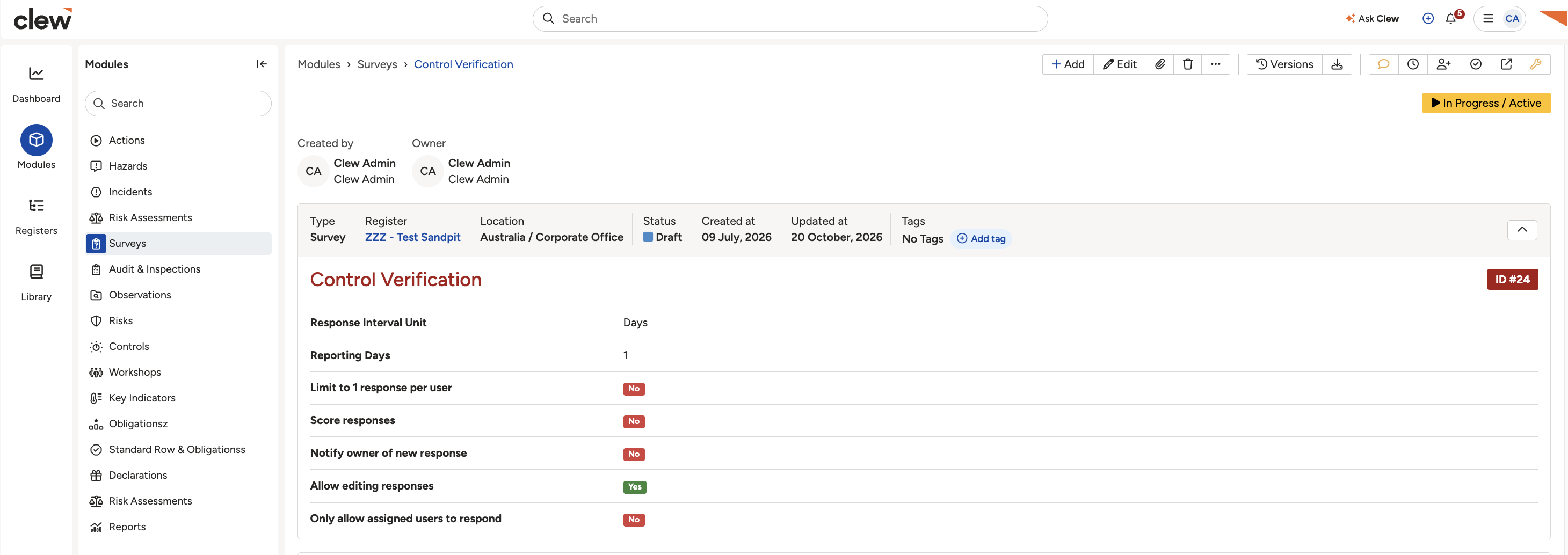Open Audit & Inspections module
This screenshot has width=1568, height=555.
[178, 269]
